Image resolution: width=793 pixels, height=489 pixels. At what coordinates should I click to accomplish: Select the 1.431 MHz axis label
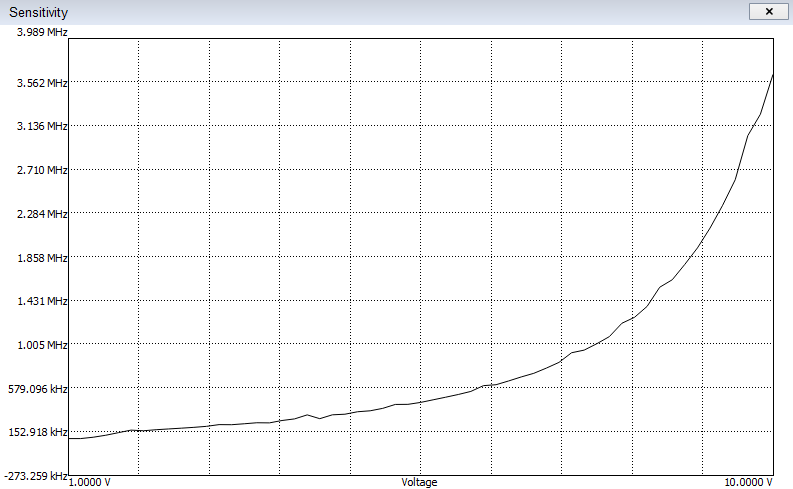[x=42, y=301]
